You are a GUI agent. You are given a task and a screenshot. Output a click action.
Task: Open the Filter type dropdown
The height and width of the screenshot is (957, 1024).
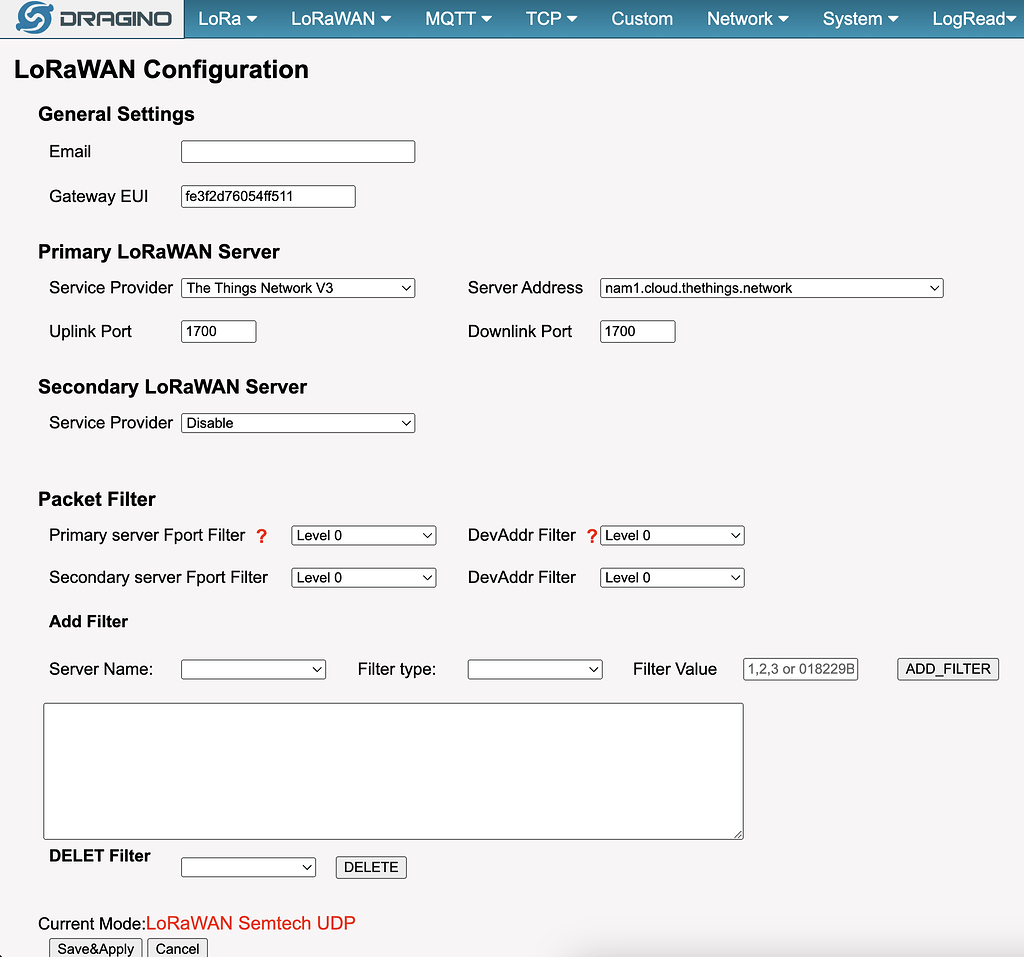click(534, 669)
